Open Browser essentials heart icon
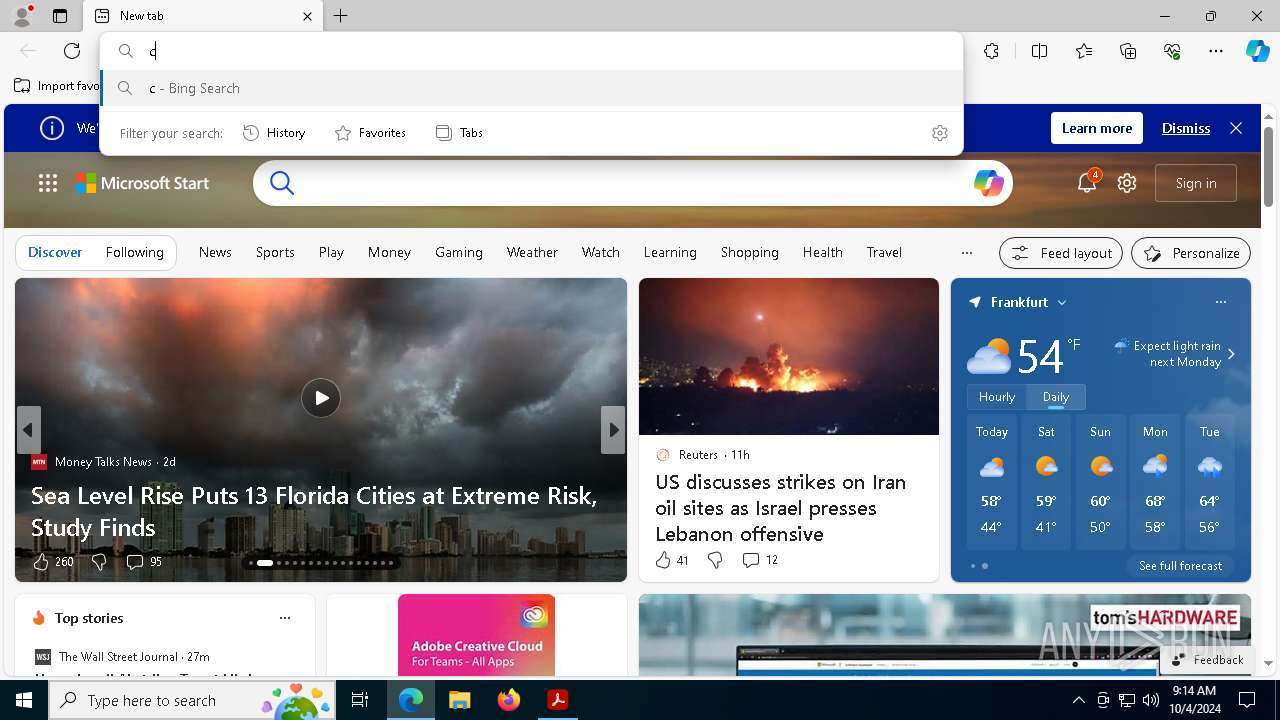1280x720 pixels. pos(1172,51)
